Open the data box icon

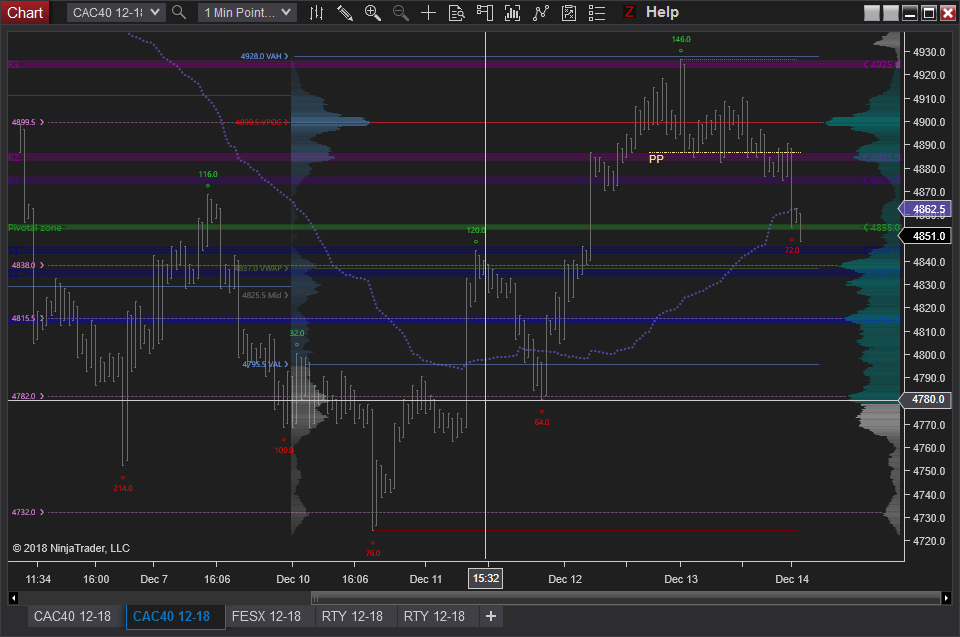pyautogui.click(x=457, y=12)
